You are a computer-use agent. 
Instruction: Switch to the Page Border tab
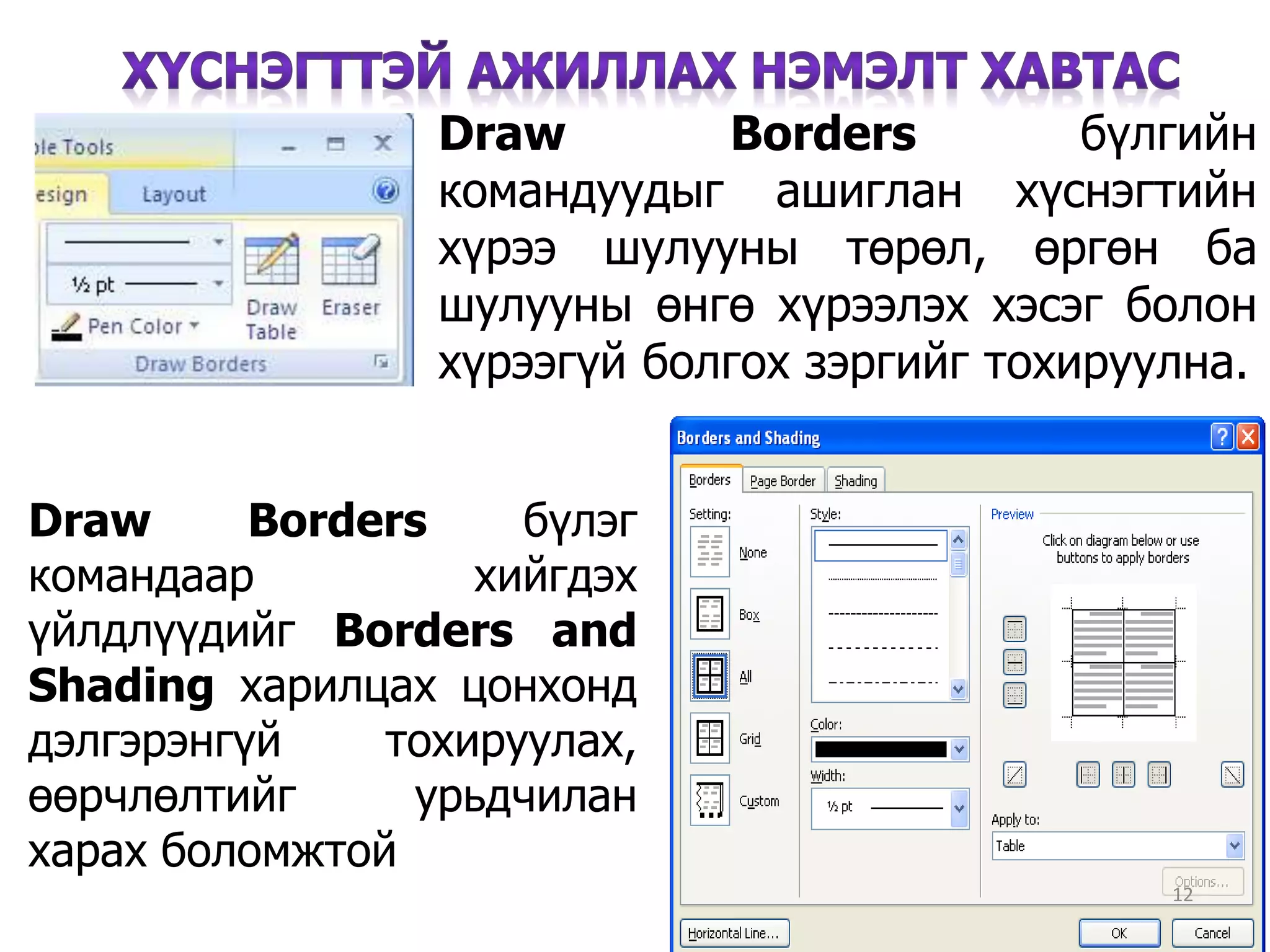coord(783,481)
